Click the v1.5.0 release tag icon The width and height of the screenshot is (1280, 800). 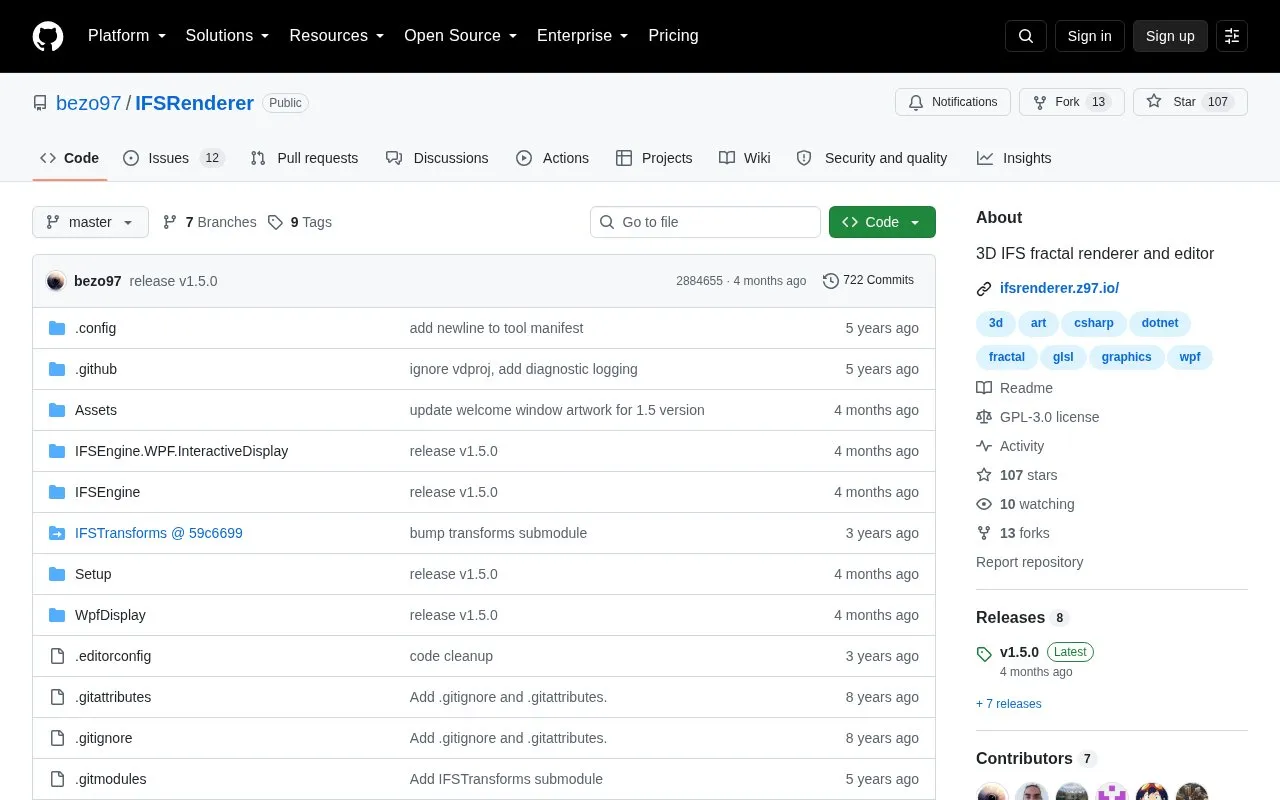click(x=984, y=654)
